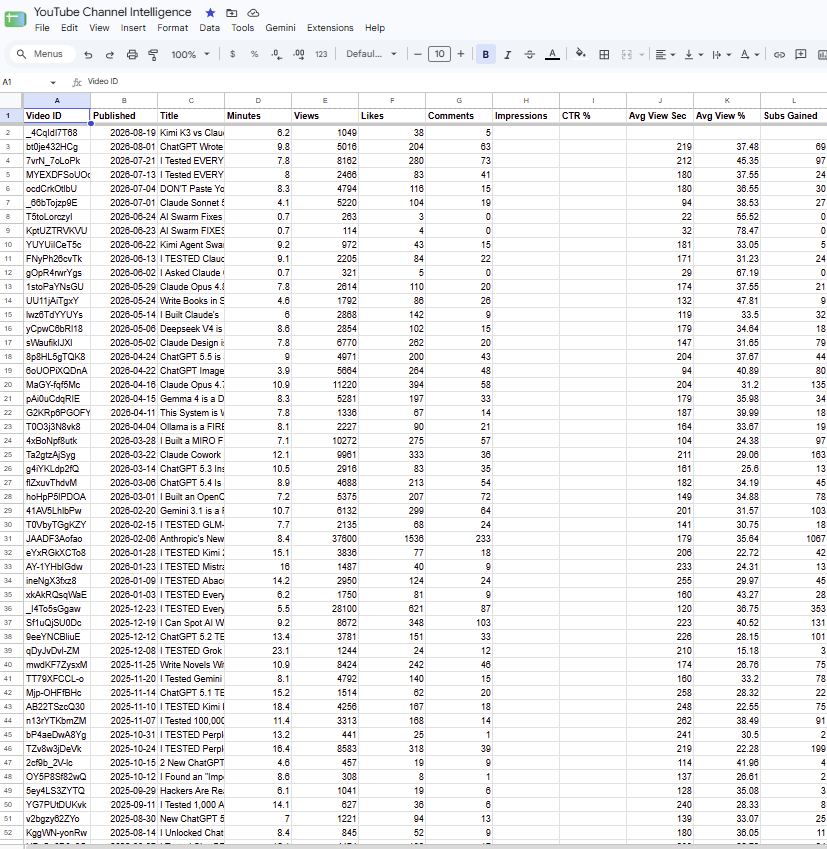This screenshot has height=849, width=827.
Task: Toggle italic formatting
Action: click(507, 55)
